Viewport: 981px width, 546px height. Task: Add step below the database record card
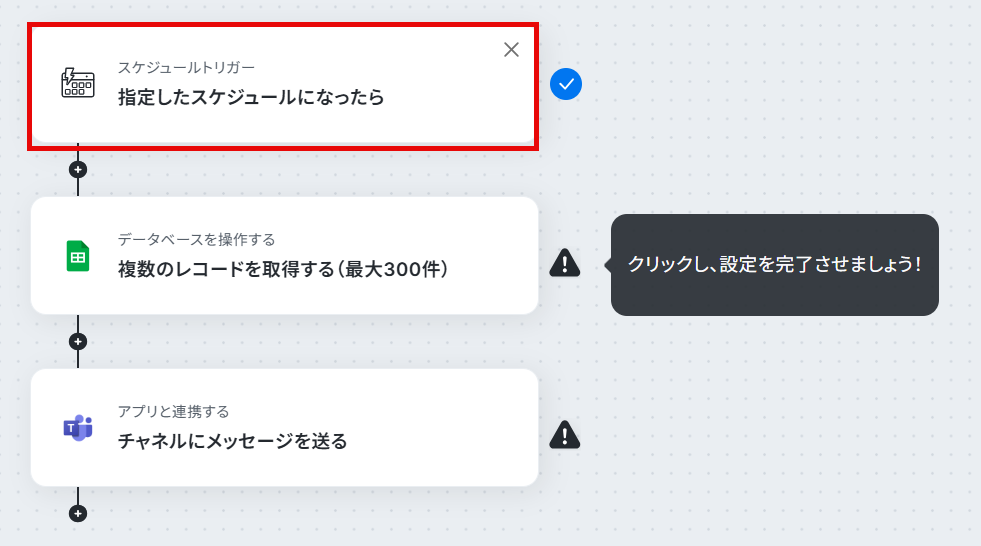[x=78, y=341]
